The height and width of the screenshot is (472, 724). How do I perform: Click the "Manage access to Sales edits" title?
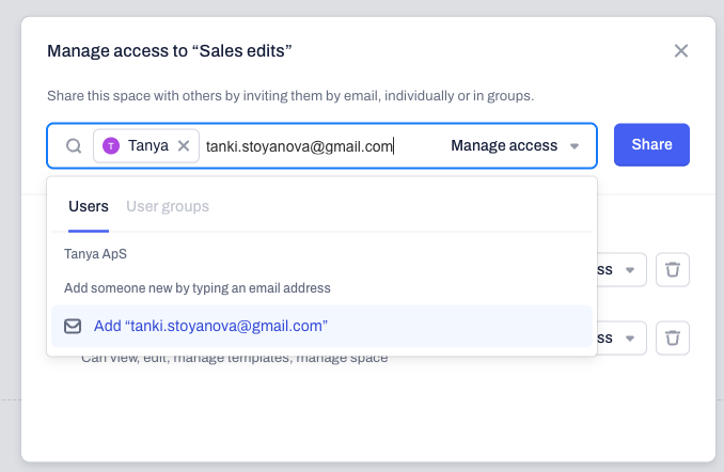[x=169, y=51]
